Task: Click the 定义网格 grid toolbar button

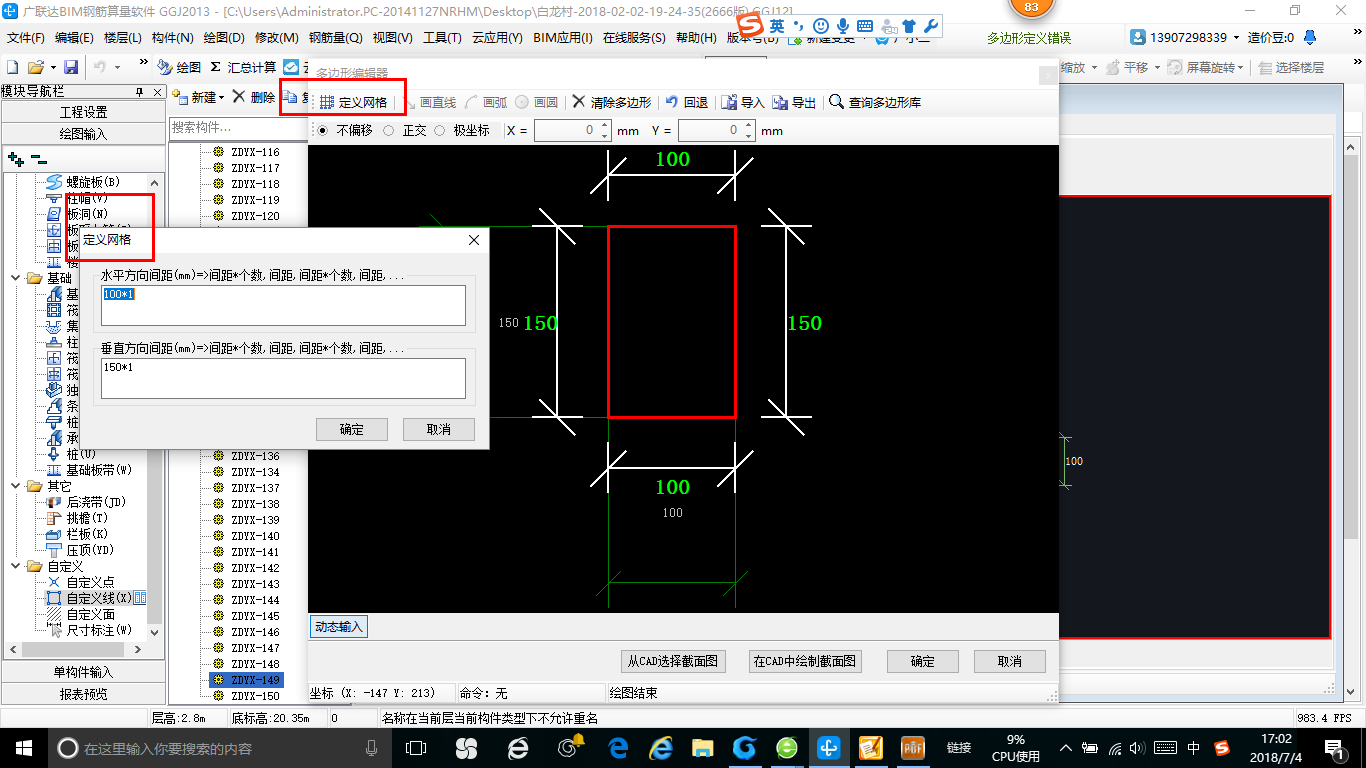Action: (x=353, y=102)
